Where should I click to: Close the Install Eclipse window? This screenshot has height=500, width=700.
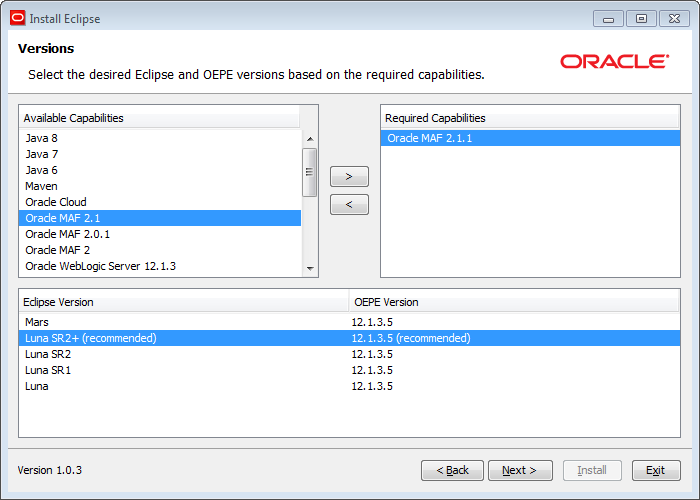675,19
